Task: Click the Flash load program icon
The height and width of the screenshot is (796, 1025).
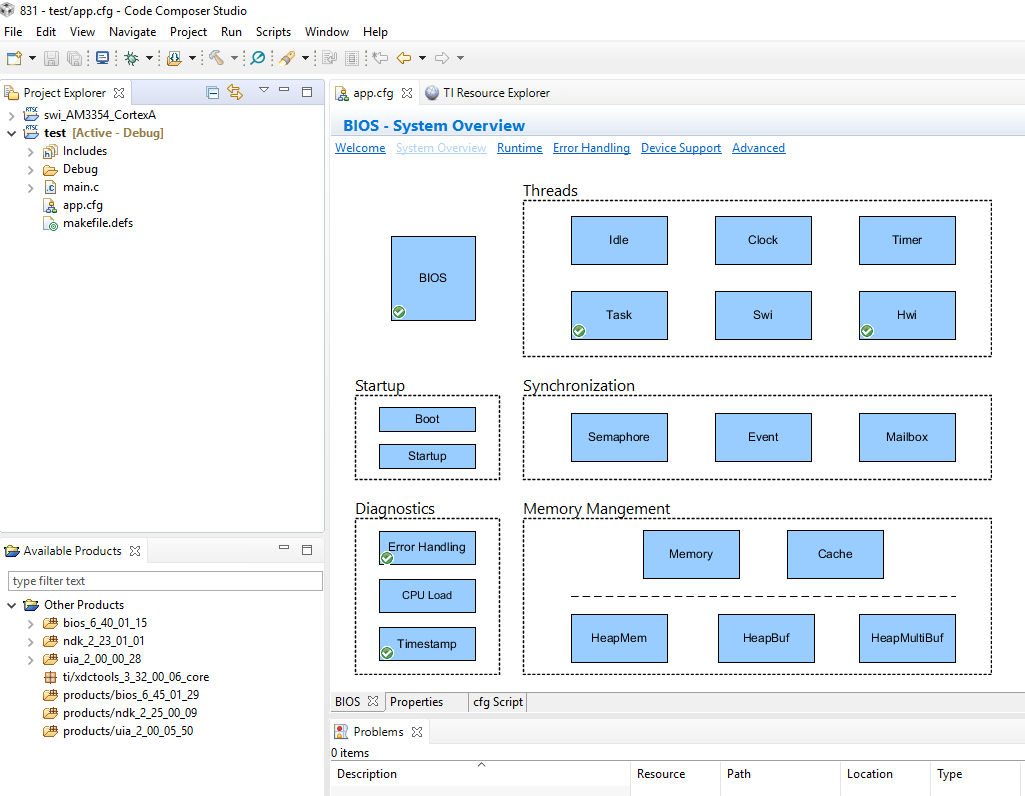Action: pos(174,58)
